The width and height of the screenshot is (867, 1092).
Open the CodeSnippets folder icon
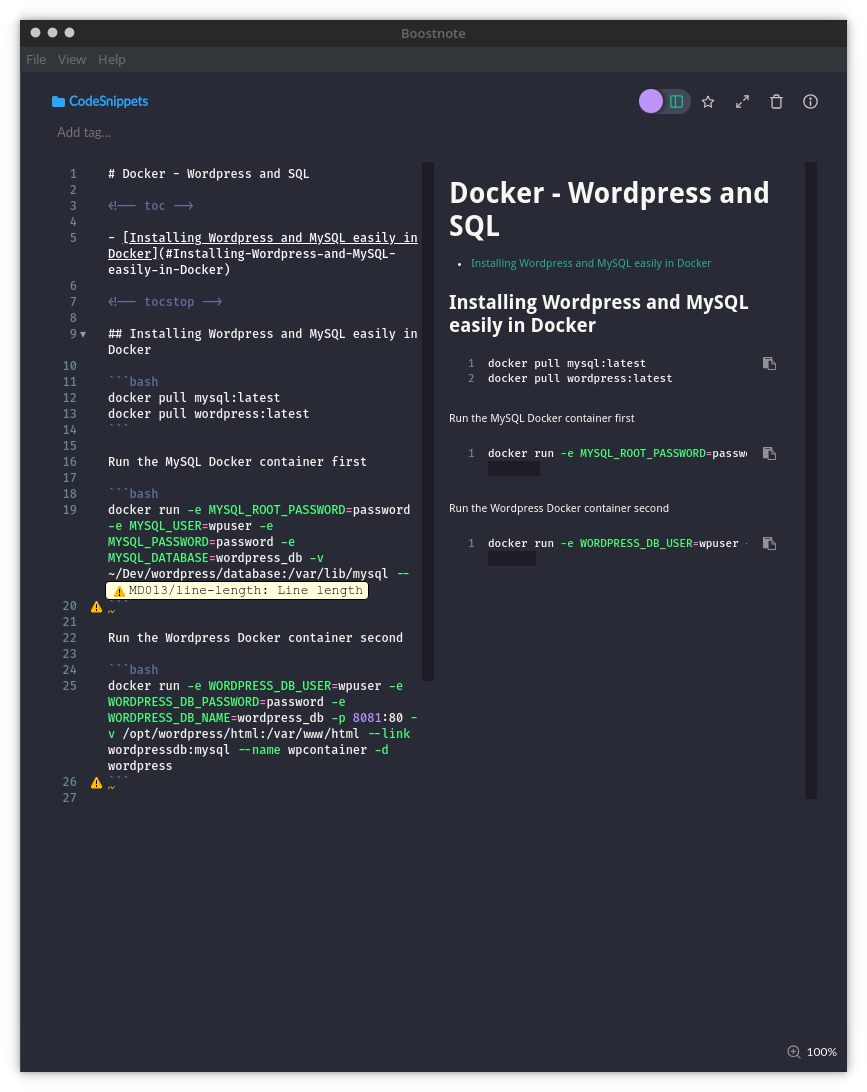point(58,102)
